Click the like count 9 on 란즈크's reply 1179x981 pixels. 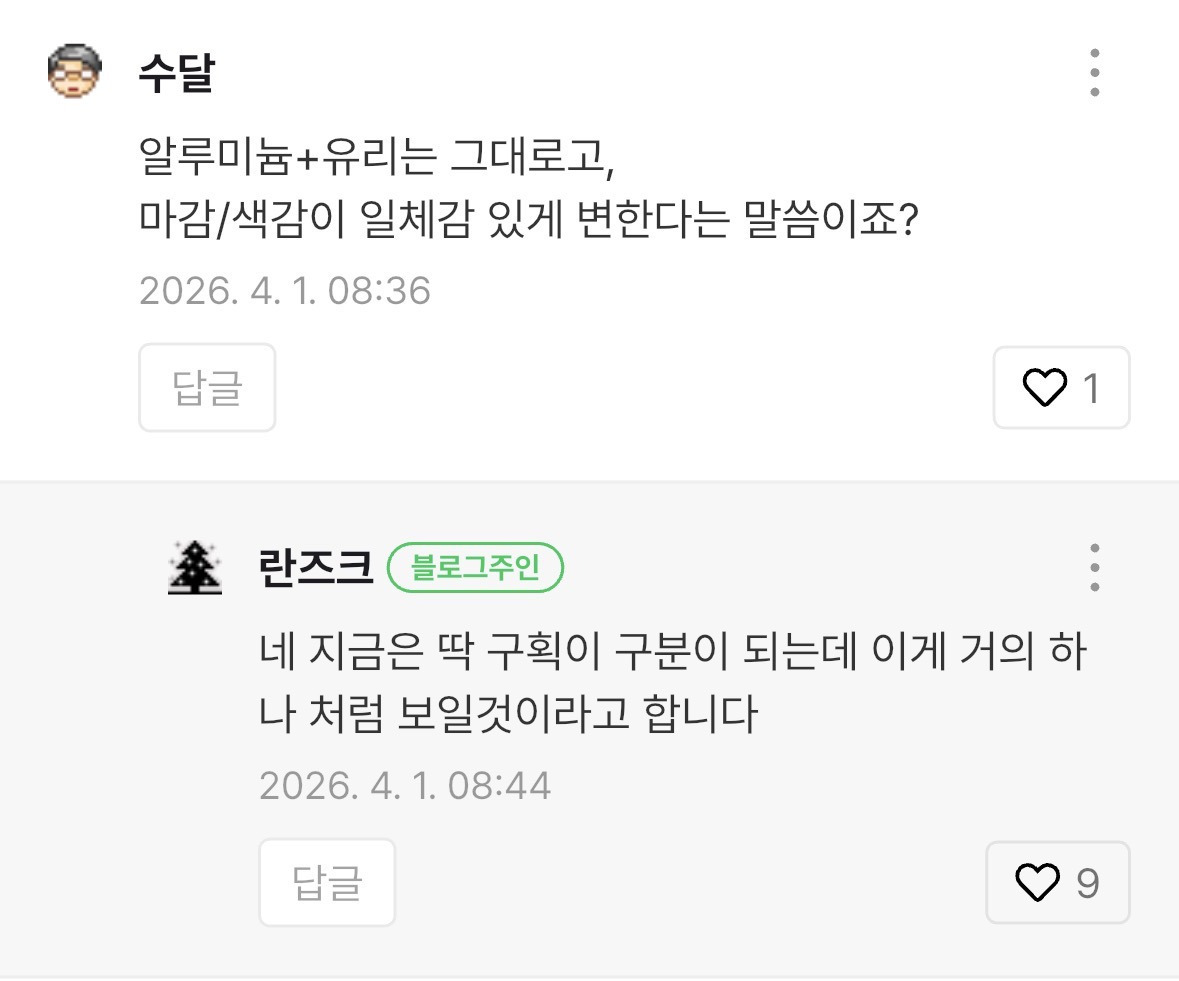click(x=1088, y=883)
